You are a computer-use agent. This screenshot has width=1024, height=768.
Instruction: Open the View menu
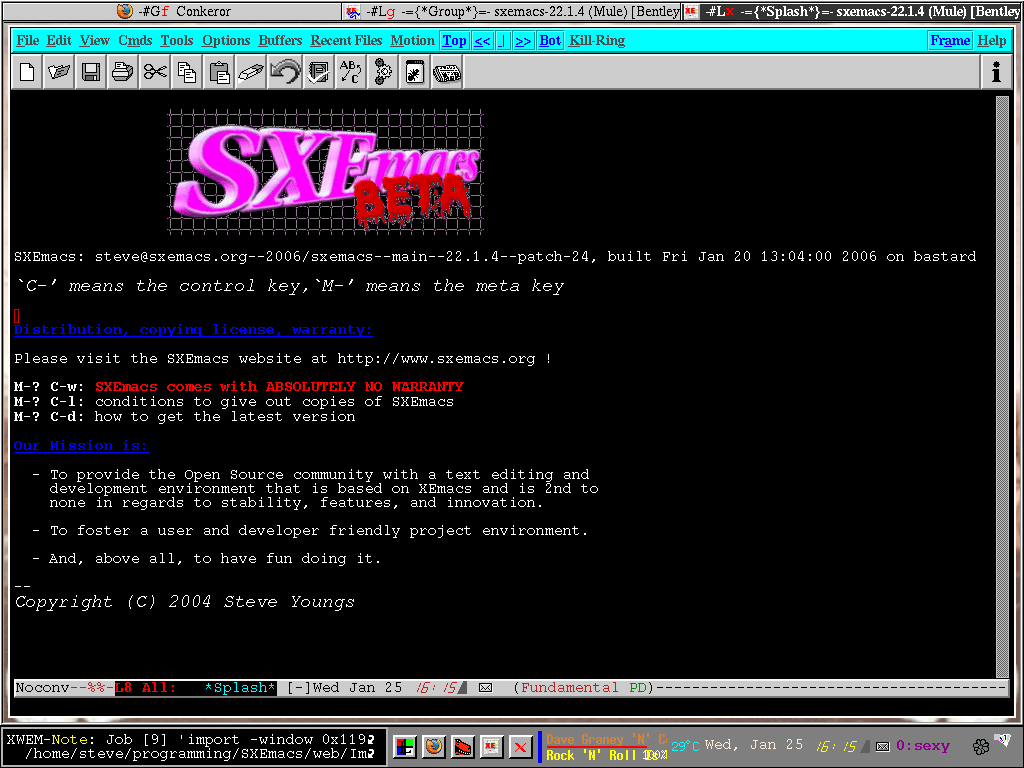95,40
